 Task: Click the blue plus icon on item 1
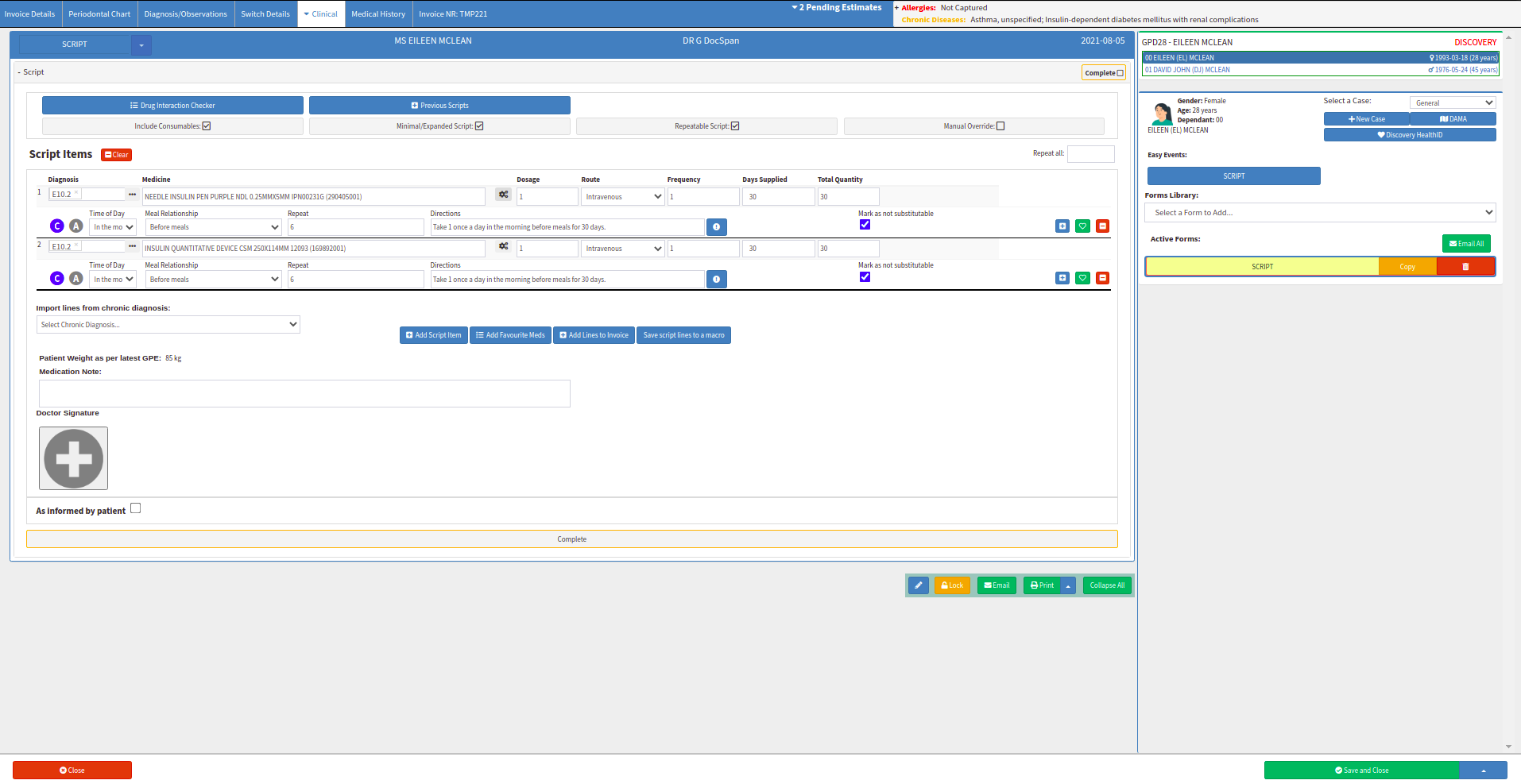[x=1062, y=226]
